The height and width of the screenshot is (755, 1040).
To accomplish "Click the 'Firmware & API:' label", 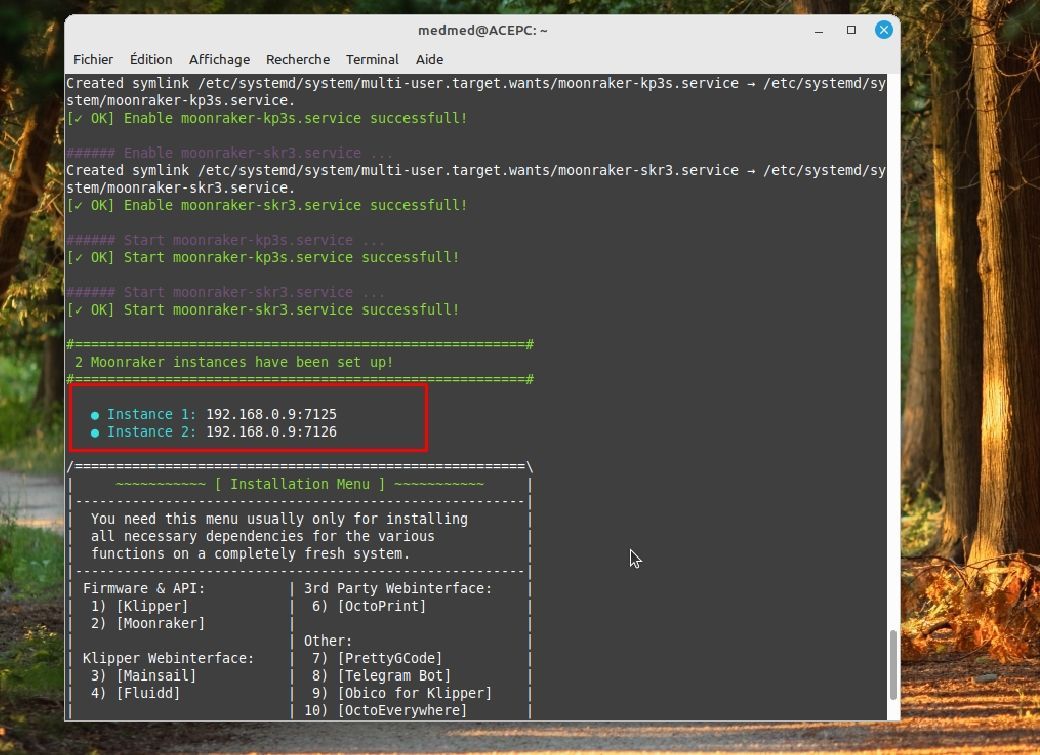I will [144, 588].
